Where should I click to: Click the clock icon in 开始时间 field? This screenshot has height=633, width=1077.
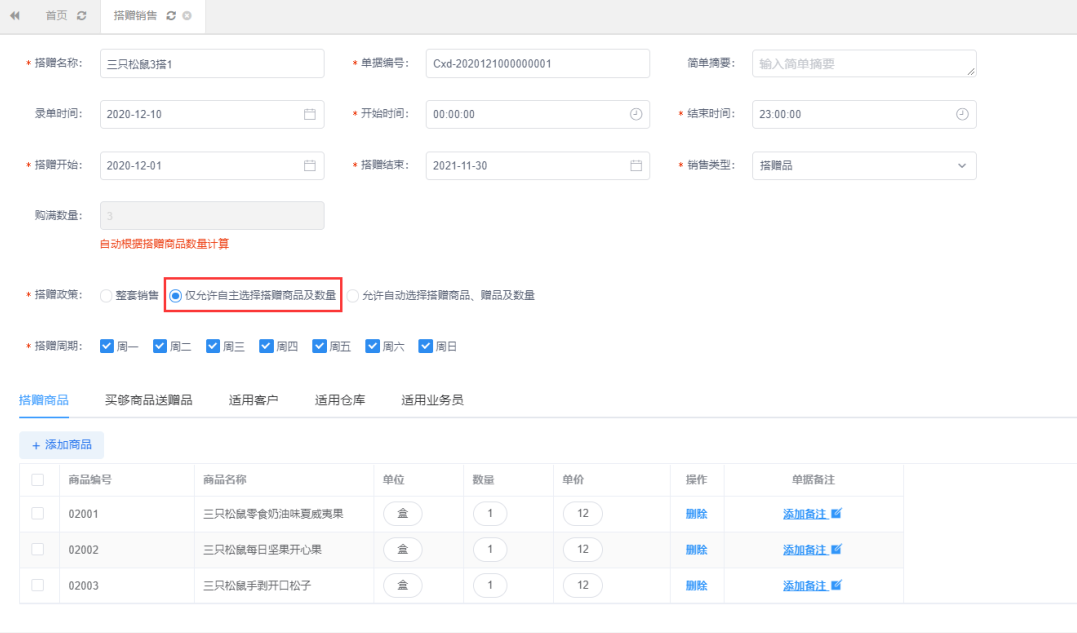click(636, 114)
